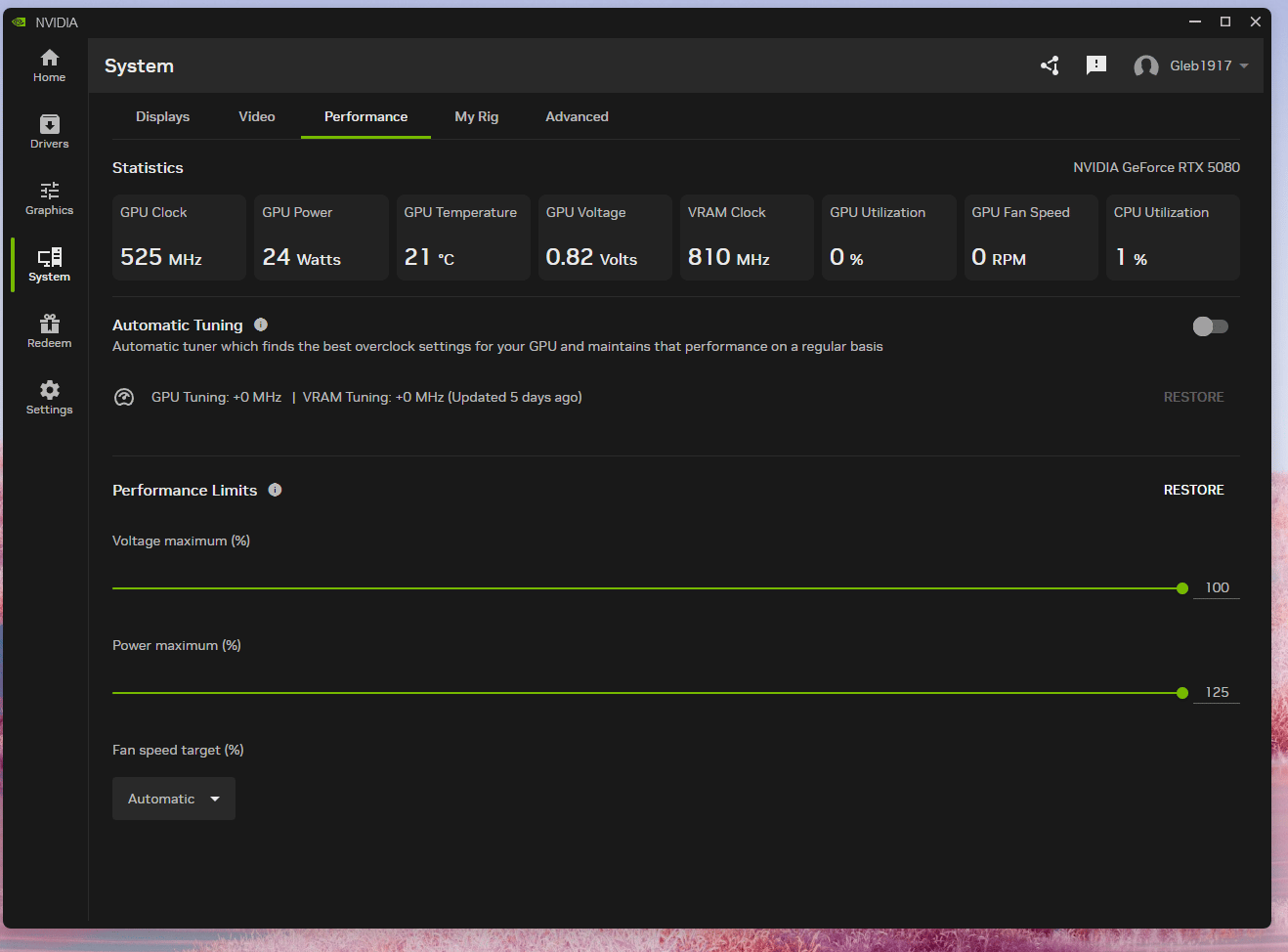Click the NVIDIA logo in title bar

point(19,22)
